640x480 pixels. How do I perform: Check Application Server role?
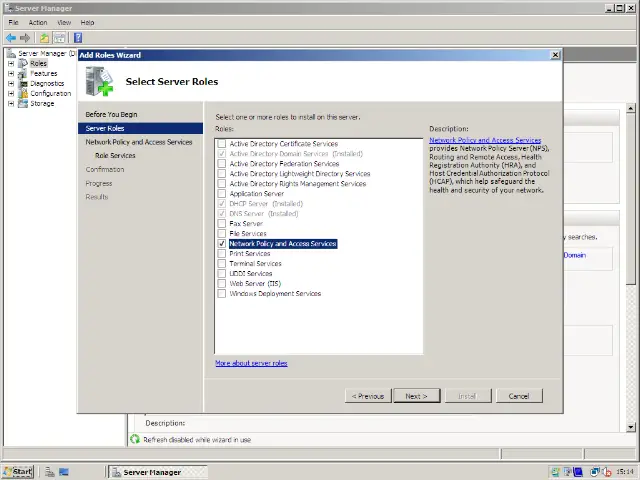click(x=222, y=193)
